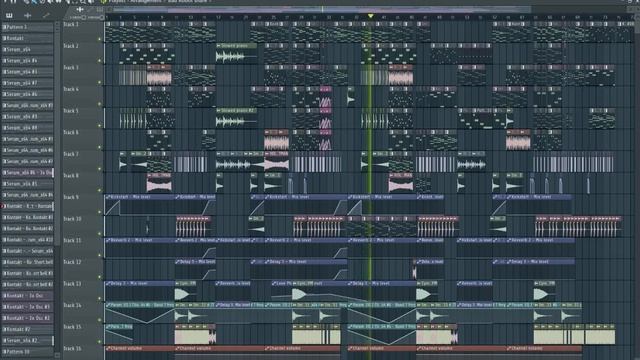Select first Reeverb 2 - Mix level clip on Track 11
640x360 pixels.
point(140,249)
